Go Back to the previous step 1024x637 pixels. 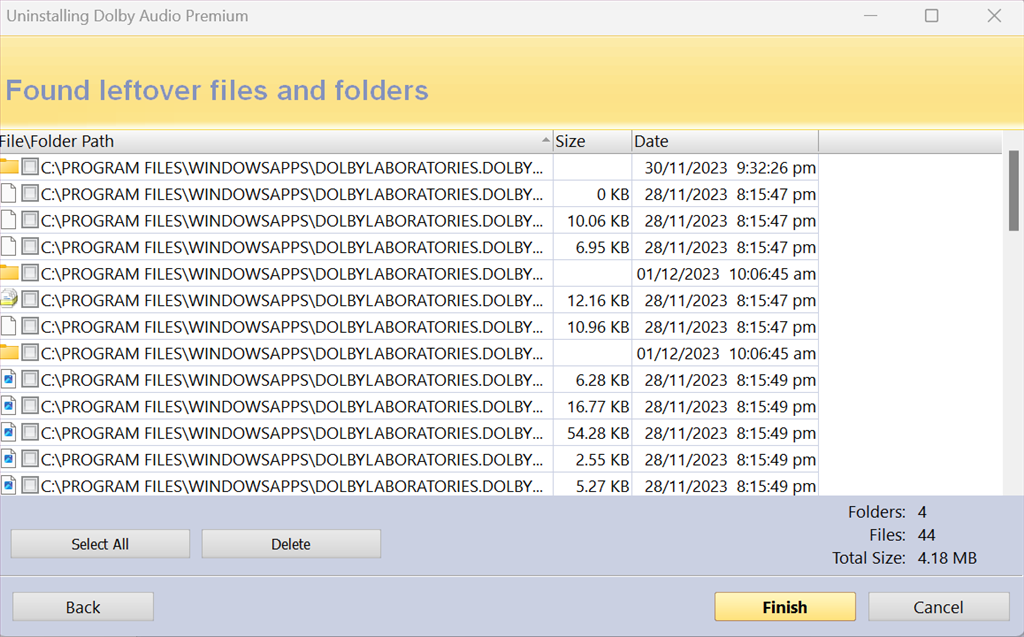click(83, 607)
